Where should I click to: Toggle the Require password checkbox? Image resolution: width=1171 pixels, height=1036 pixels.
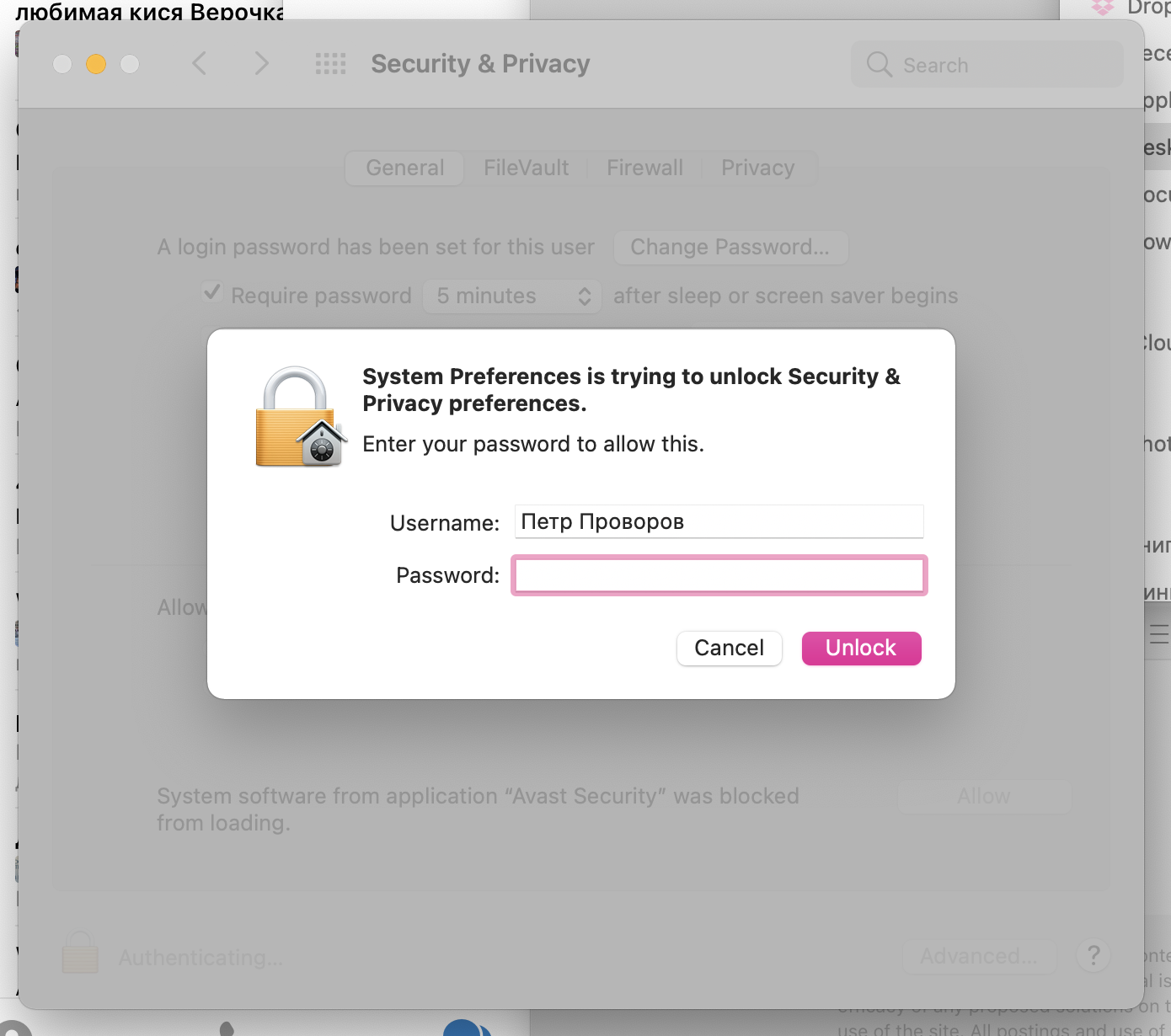[212, 294]
